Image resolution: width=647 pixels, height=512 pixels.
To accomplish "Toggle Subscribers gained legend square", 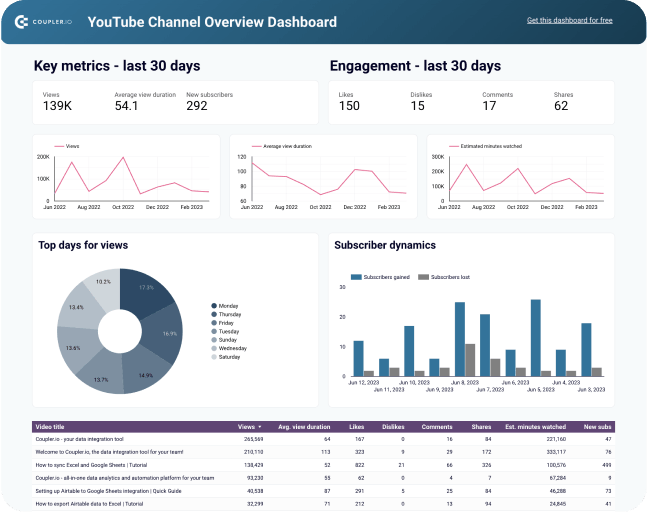I will [355, 276].
